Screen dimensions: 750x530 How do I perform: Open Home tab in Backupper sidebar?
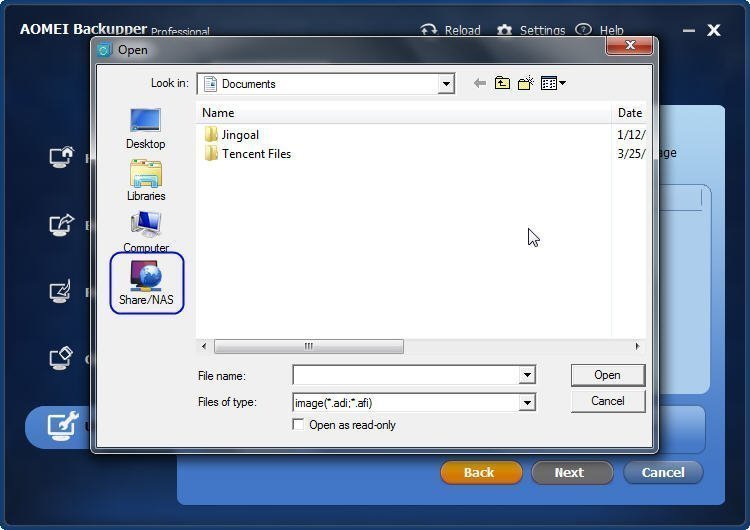click(x=62, y=156)
